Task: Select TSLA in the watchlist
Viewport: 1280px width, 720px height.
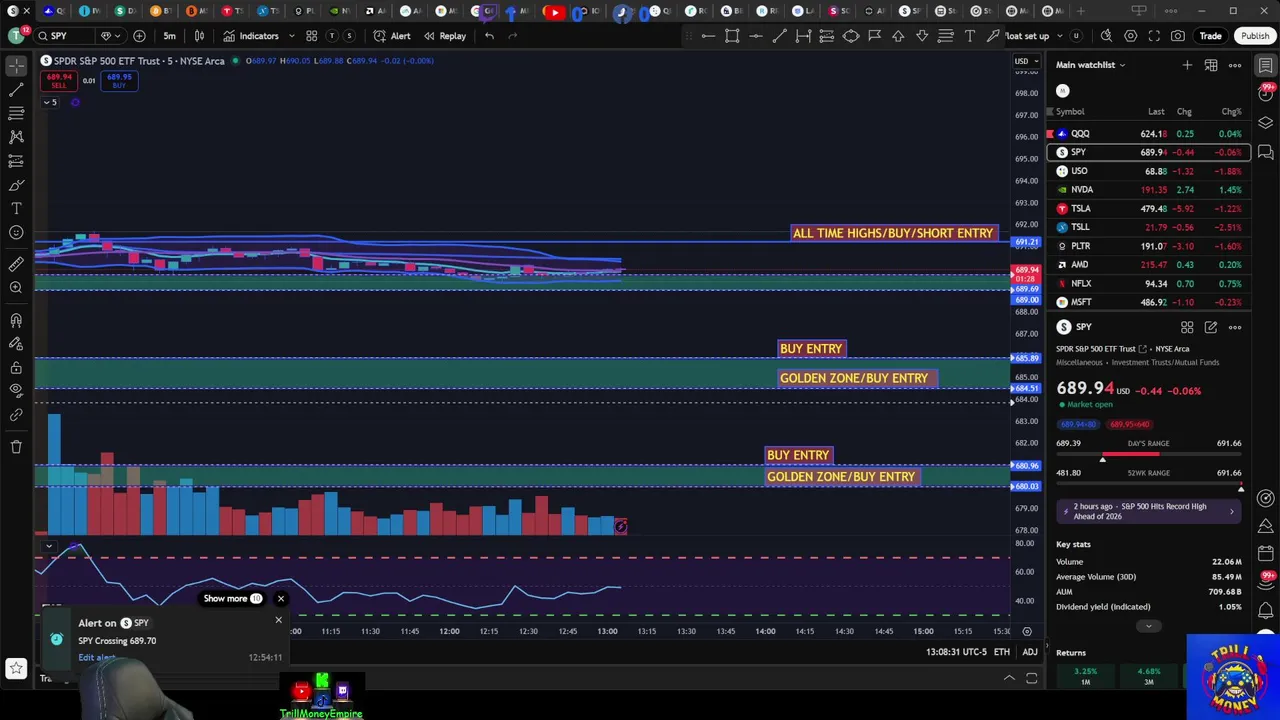Action: 1148,209
